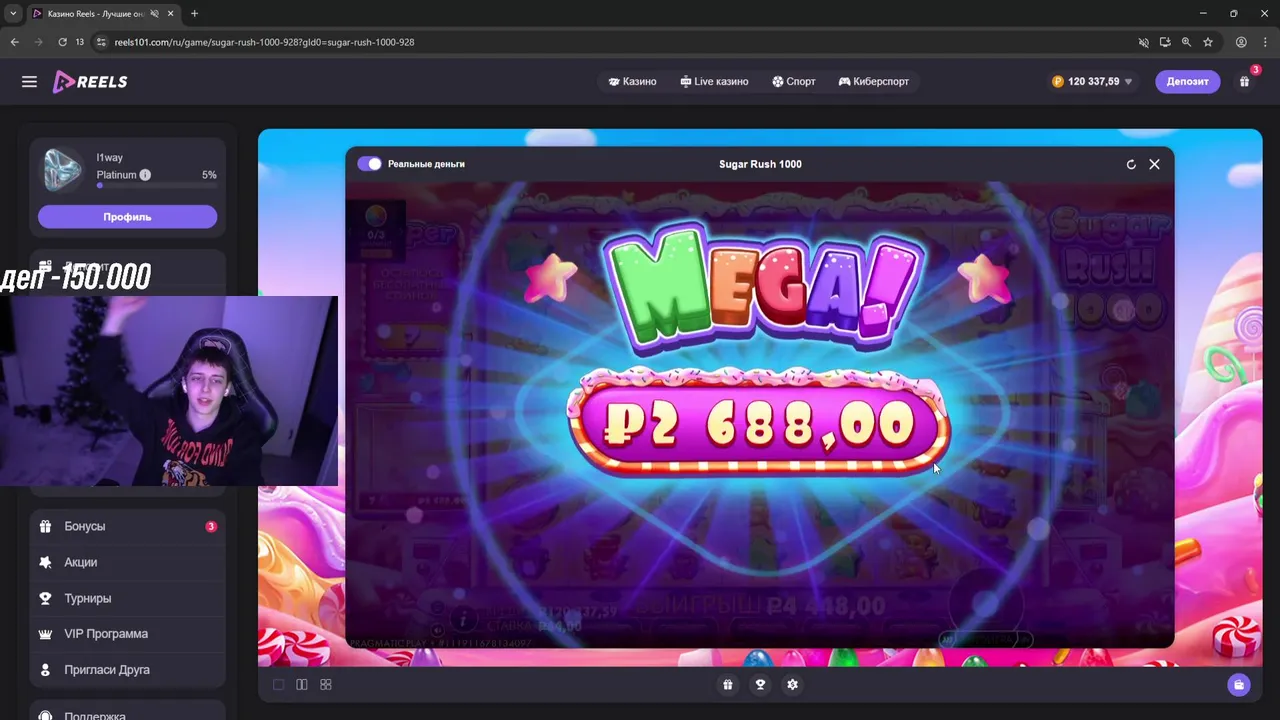Click the l1way avatar diamond
The width and height of the screenshot is (1280, 720).
62,170
